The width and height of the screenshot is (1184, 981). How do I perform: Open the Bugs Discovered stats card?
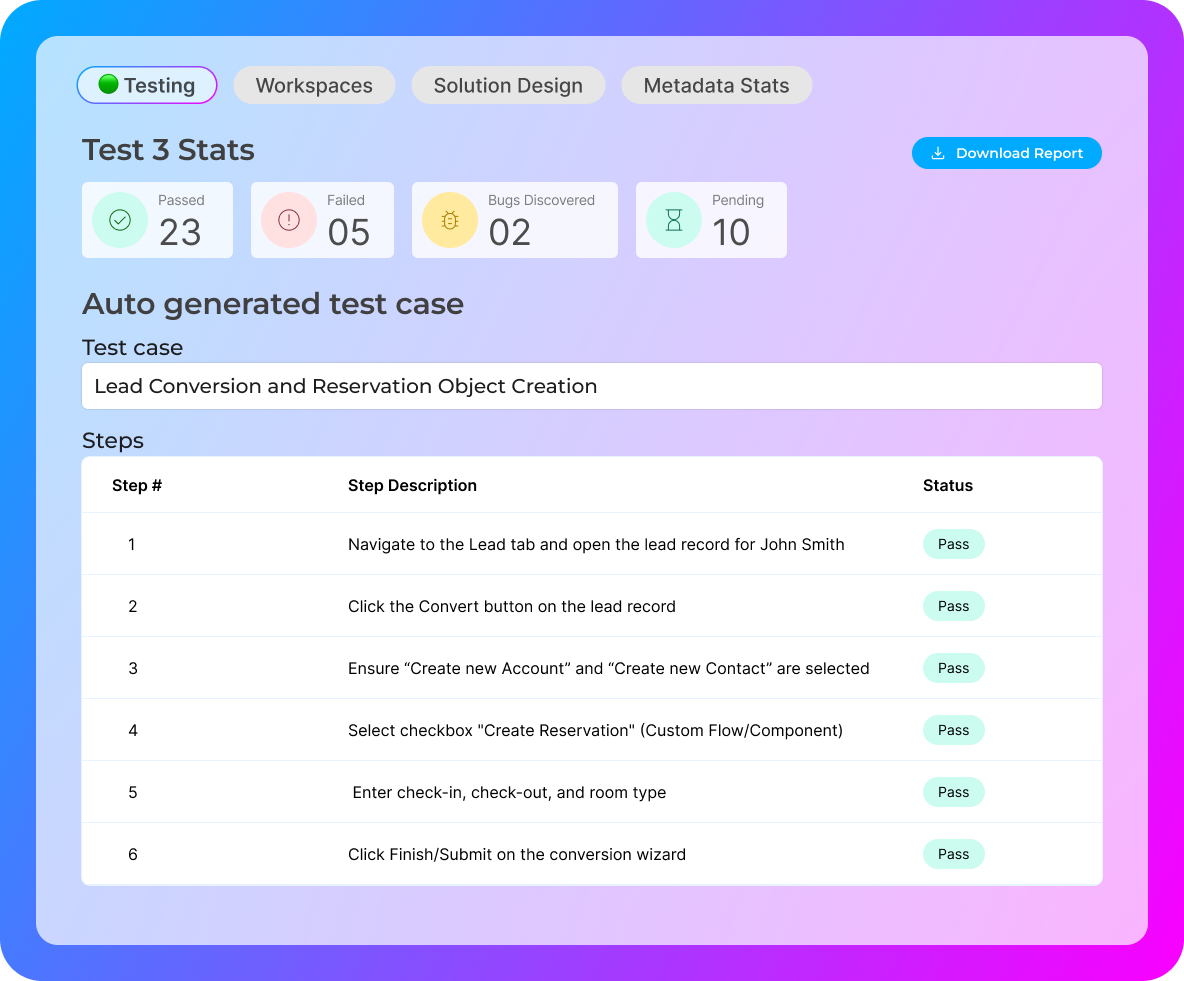click(x=514, y=220)
